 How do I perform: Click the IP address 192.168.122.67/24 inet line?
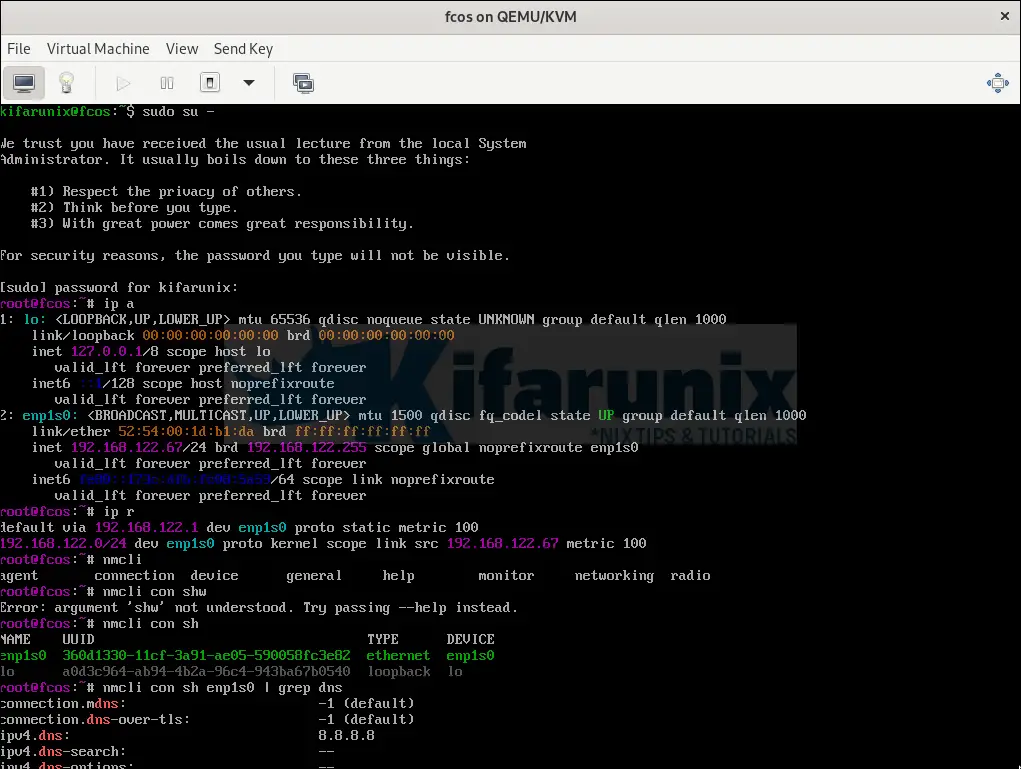click(x=335, y=447)
